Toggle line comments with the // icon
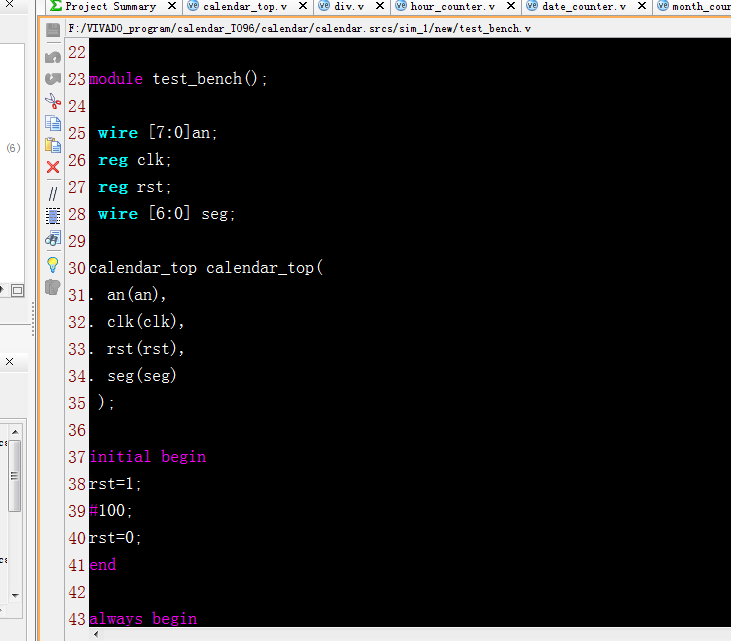Image resolution: width=731 pixels, height=641 pixels. [53, 193]
